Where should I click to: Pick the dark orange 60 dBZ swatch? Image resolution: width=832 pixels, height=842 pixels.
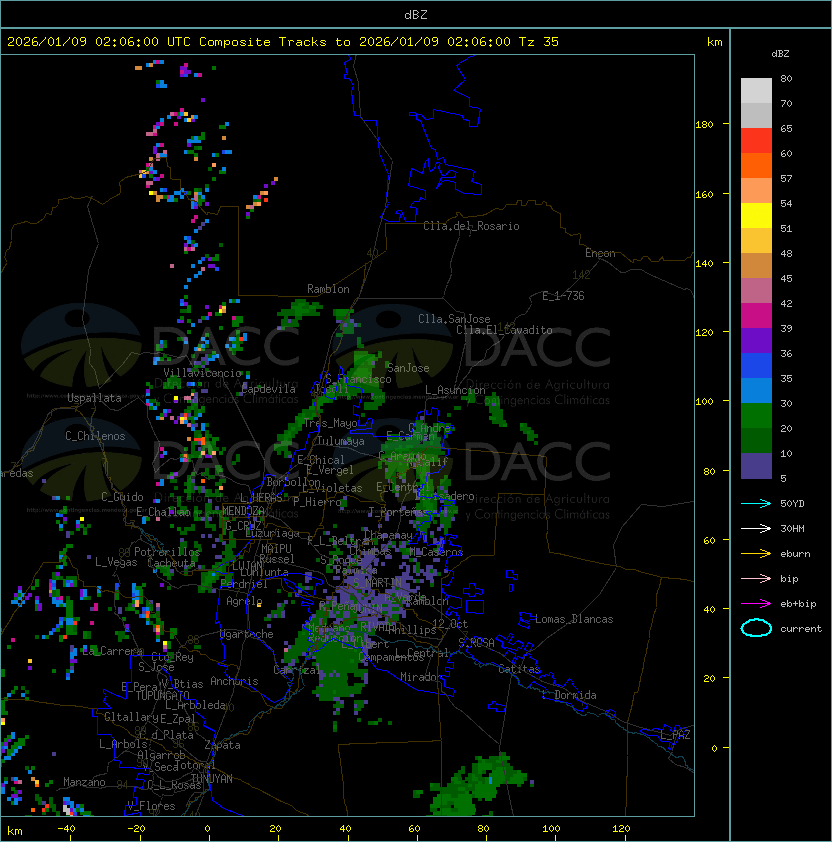[756, 165]
